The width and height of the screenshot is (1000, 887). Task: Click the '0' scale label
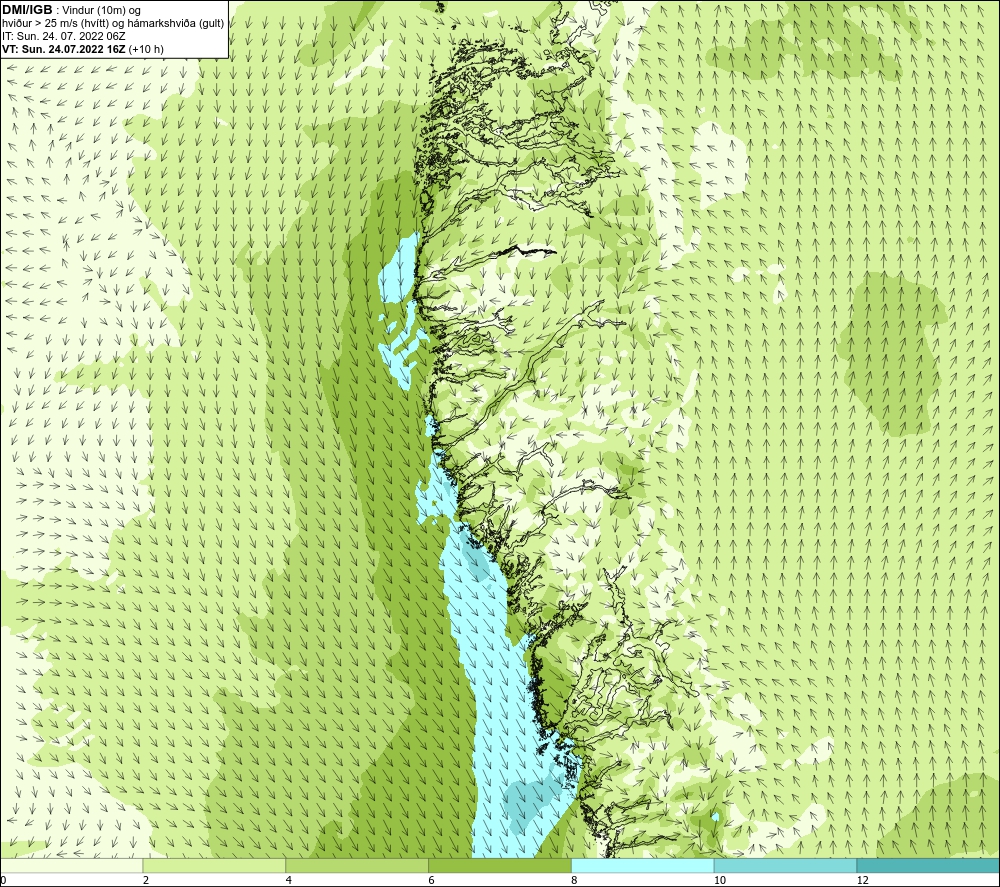tap(3, 880)
